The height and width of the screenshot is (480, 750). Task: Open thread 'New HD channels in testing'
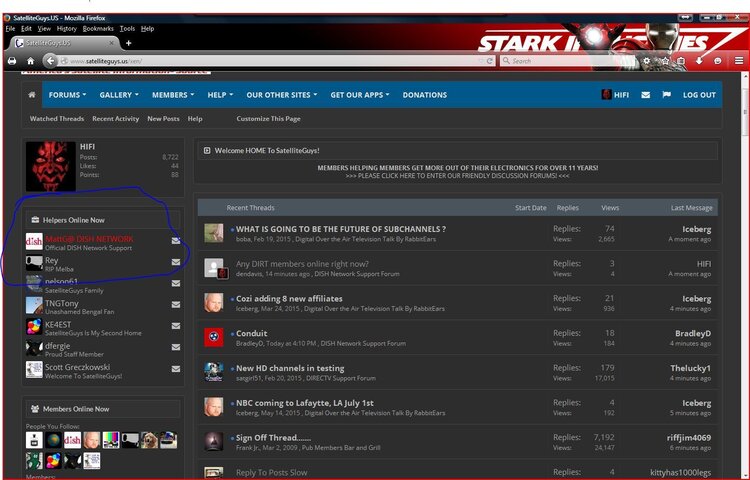pos(290,368)
